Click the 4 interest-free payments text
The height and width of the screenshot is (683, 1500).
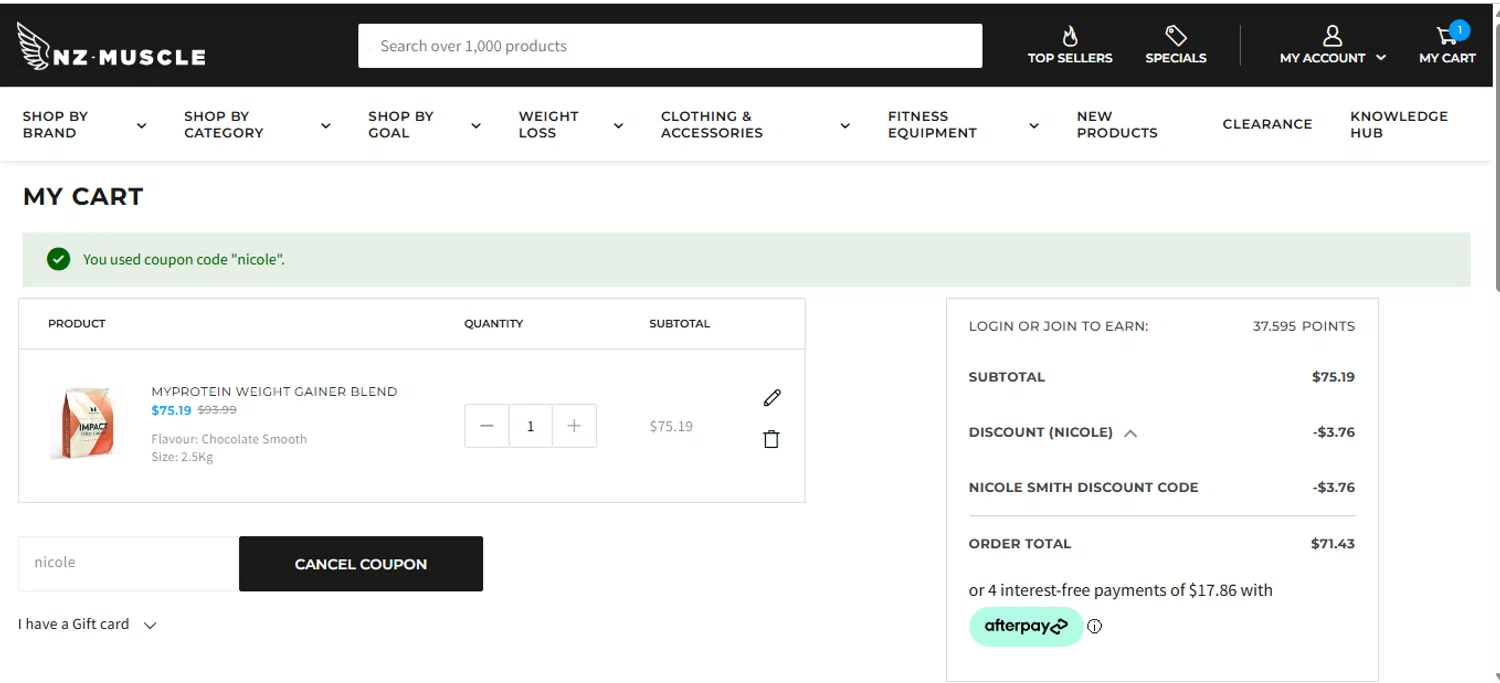point(1121,590)
